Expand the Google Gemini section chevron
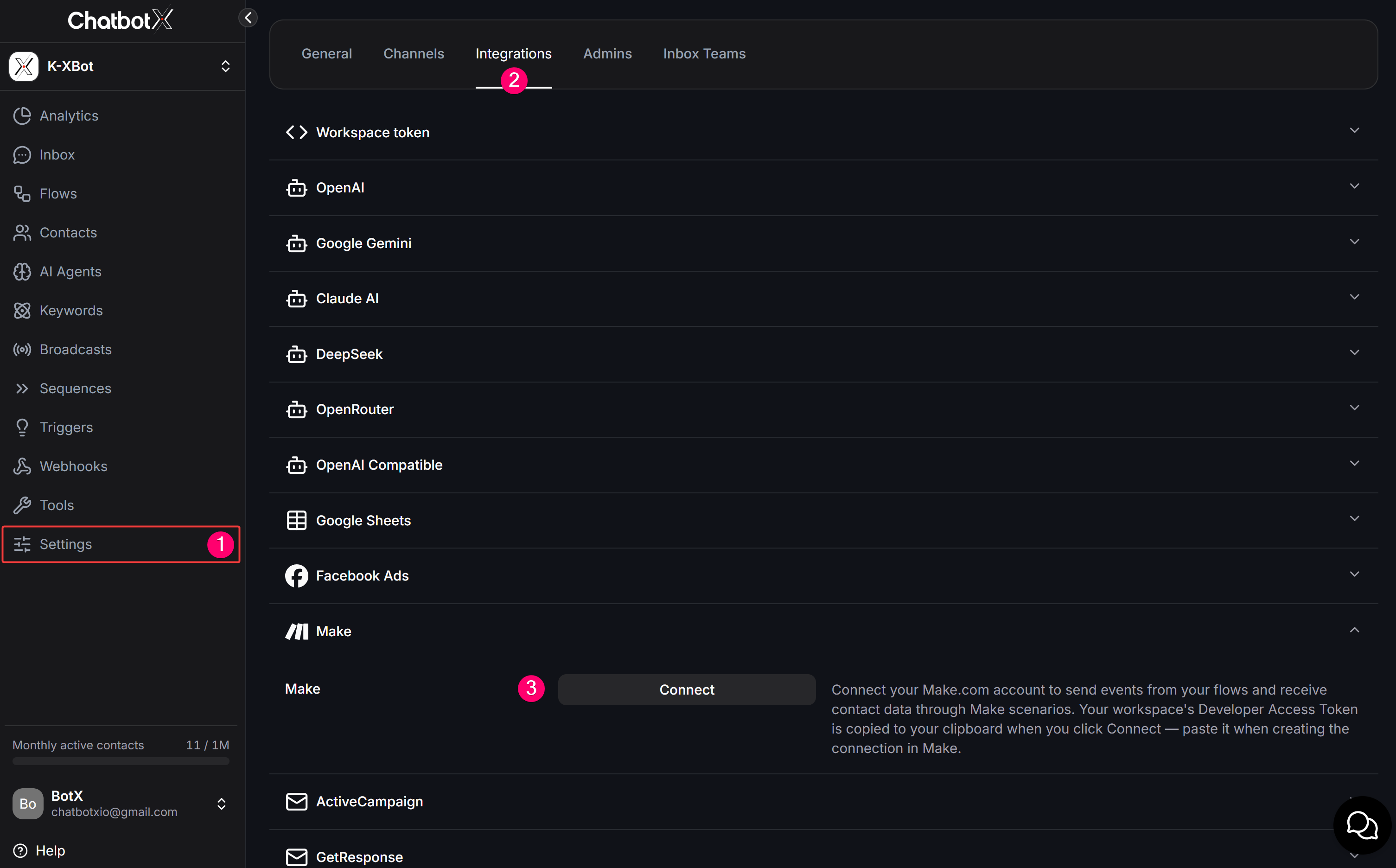Image resolution: width=1396 pixels, height=868 pixels. tap(1354, 242)
